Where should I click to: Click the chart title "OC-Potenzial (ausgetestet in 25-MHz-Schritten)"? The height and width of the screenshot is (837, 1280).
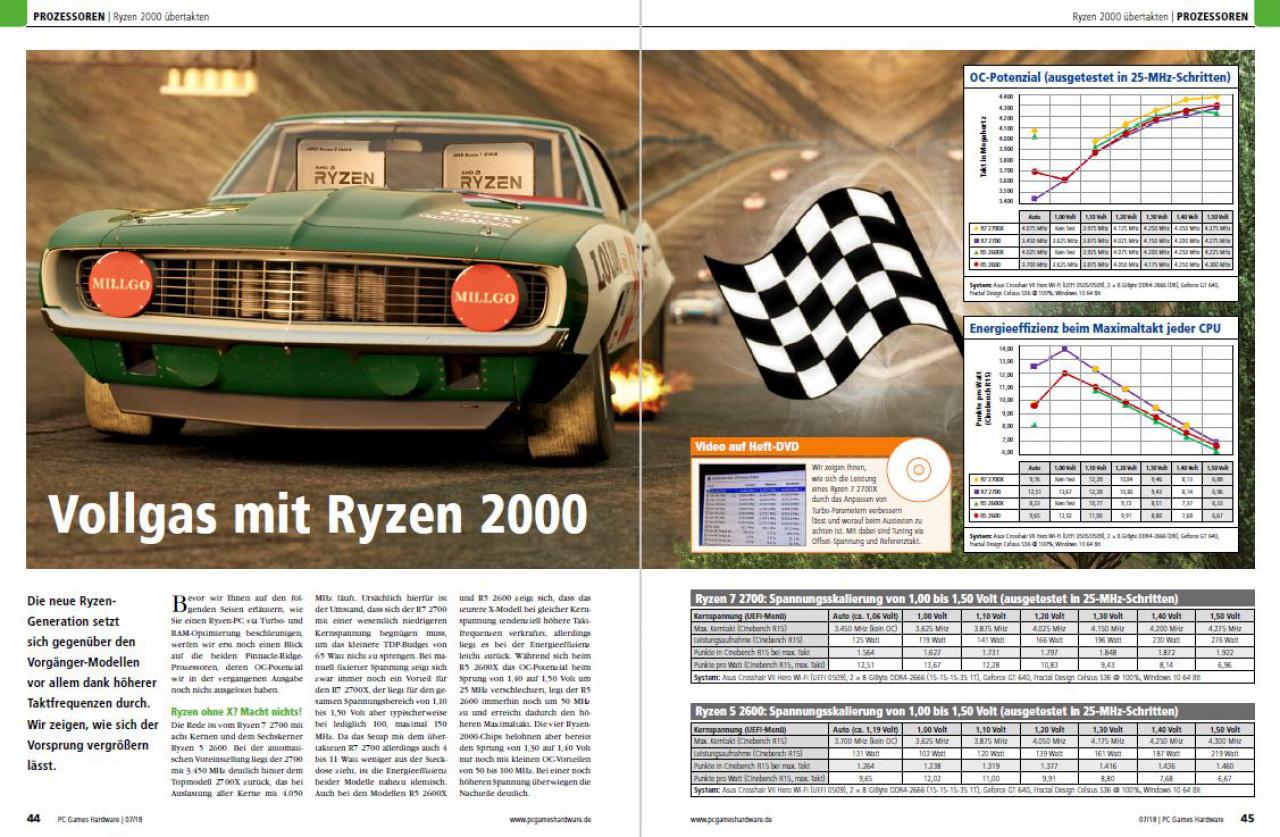(x=1099, y=76)
